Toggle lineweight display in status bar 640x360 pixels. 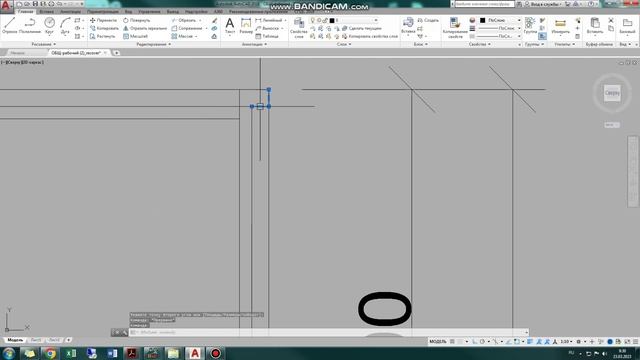(530, 342)
